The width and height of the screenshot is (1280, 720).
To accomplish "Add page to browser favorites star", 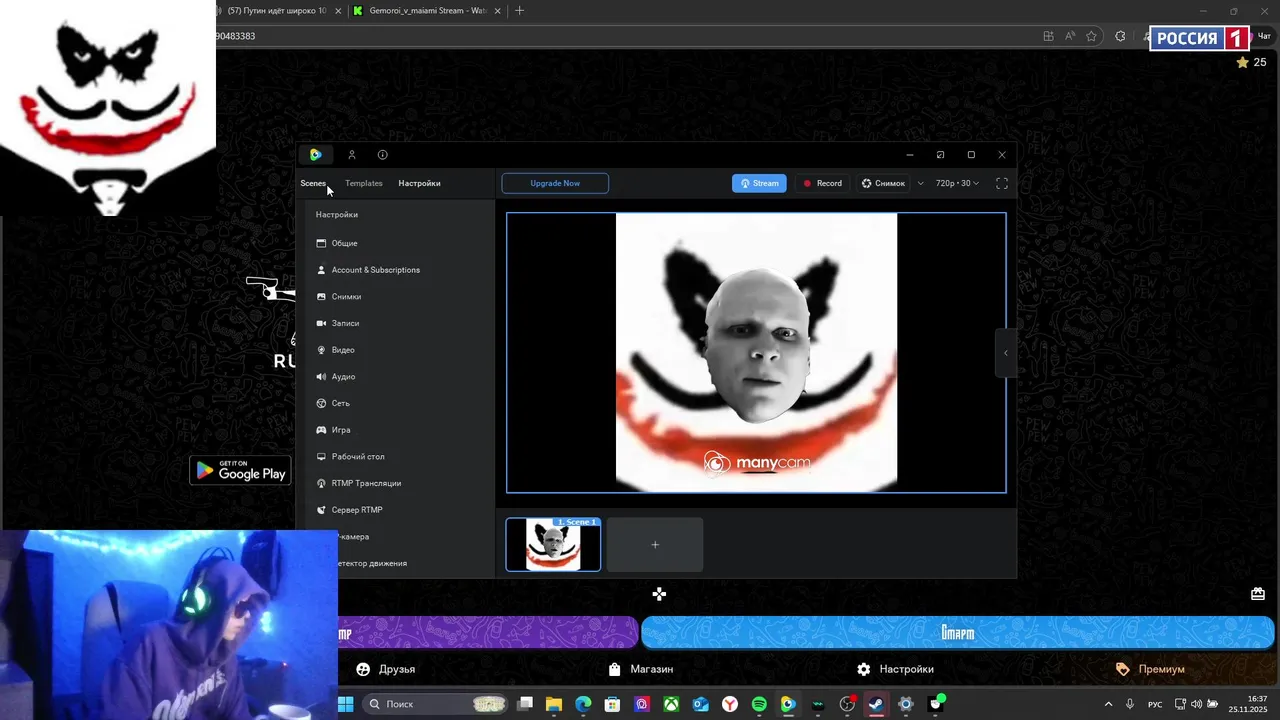I will 1092,36.
